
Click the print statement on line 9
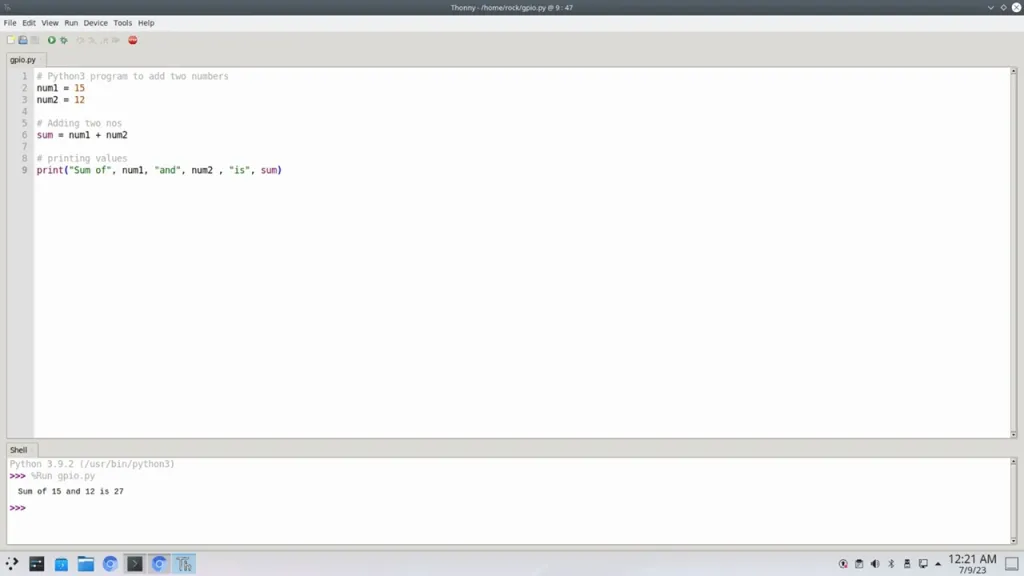(x=159, y=170)
